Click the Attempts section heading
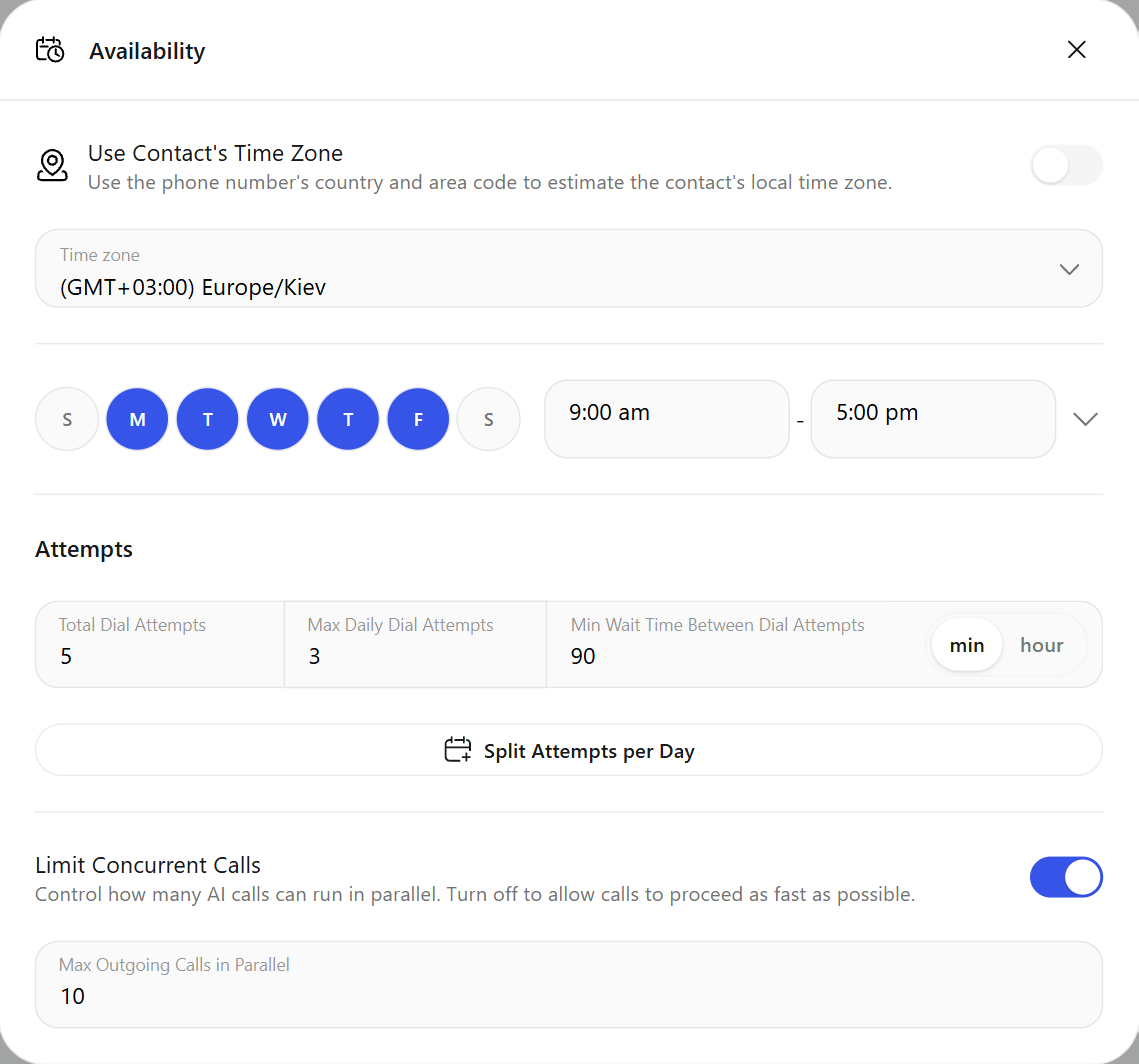Image resolution: width=1139 pixels, height=1064 pixels. (x=84, y=549)
